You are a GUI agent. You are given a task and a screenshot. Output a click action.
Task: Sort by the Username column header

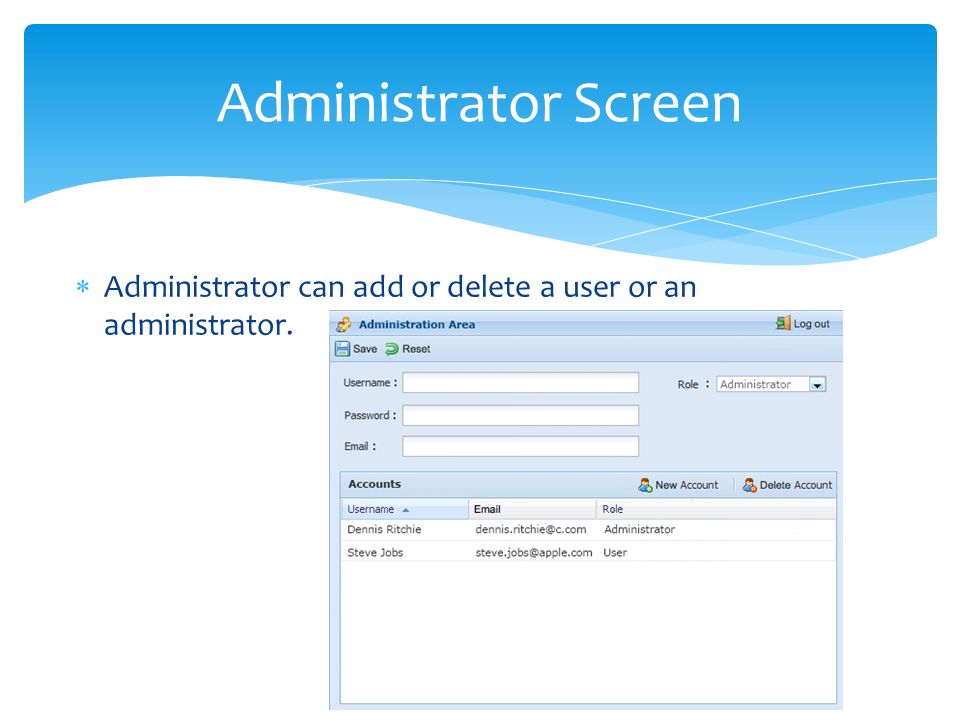[405, 509]
